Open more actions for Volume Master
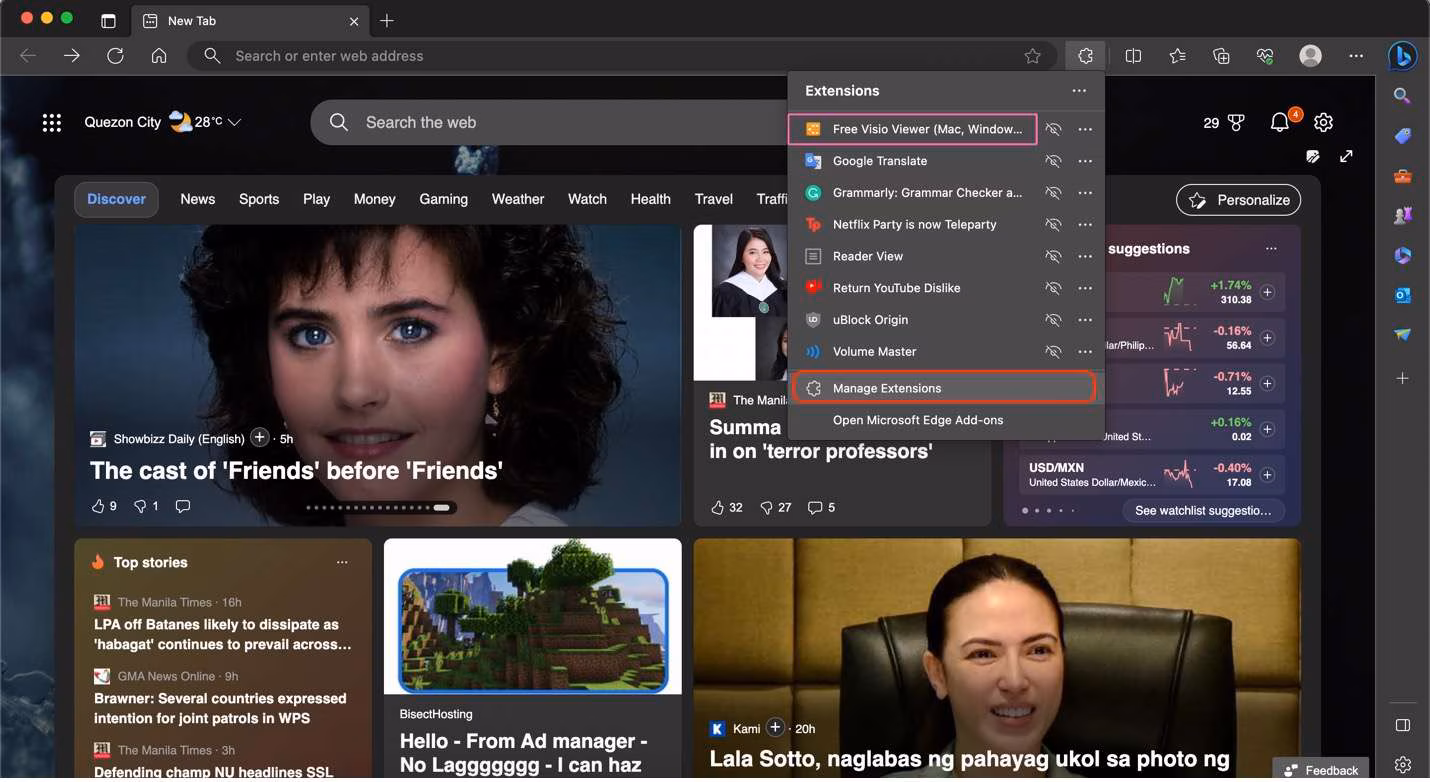 click(1085, 352)
